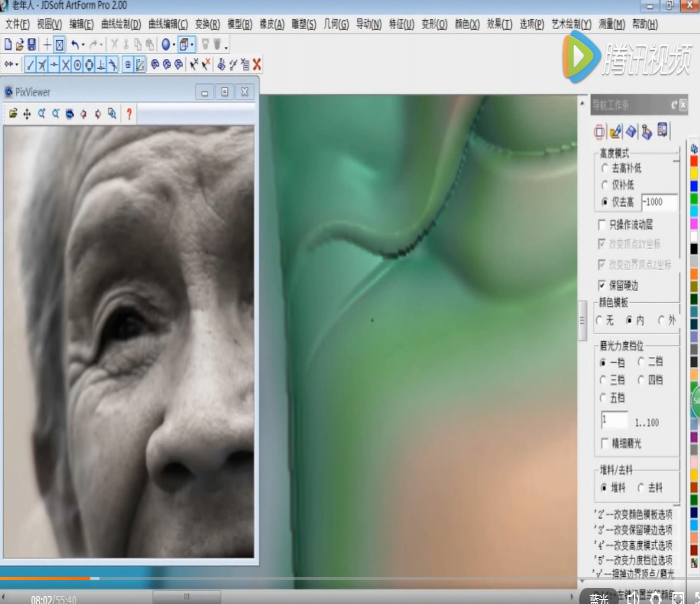Click the first icon in navigation panel tabs
The height and width of the screenshot is (604, 700).
600,131
